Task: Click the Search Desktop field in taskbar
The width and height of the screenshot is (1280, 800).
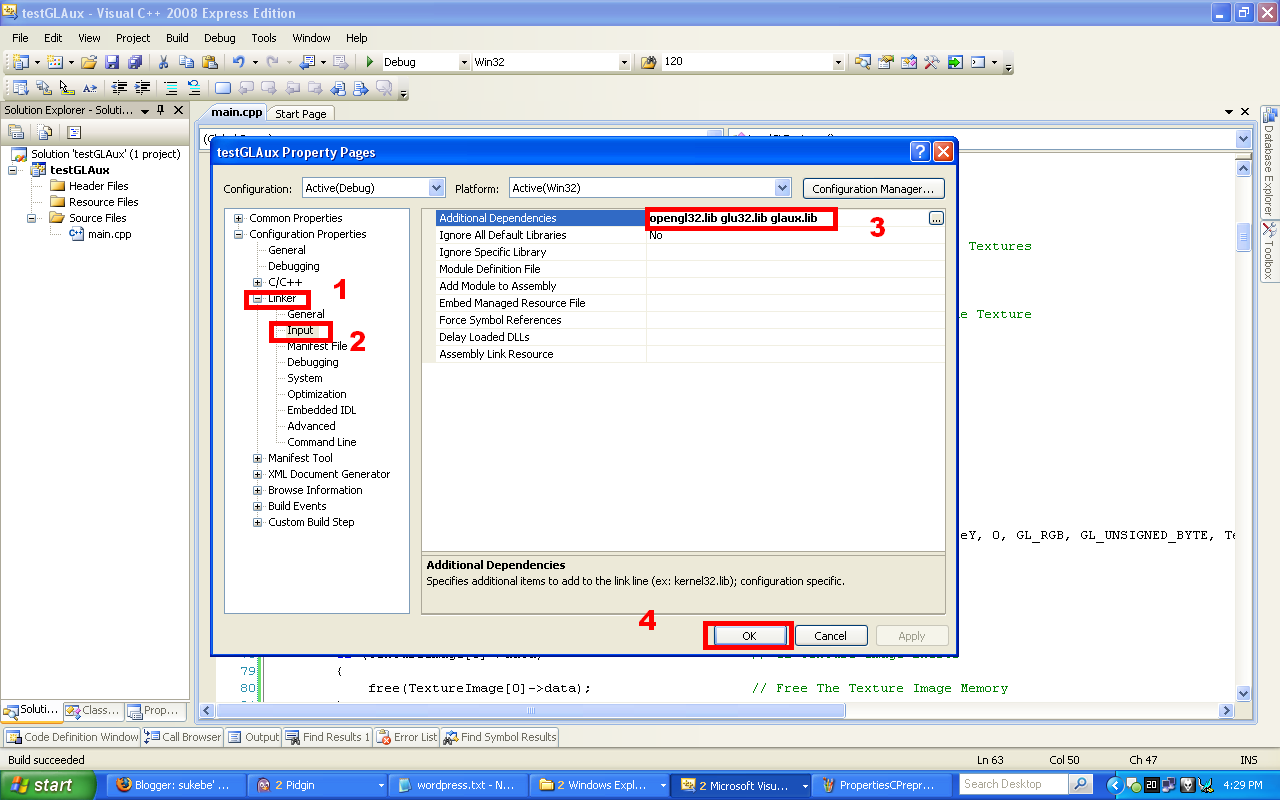Action: [x=1014, y=785]
